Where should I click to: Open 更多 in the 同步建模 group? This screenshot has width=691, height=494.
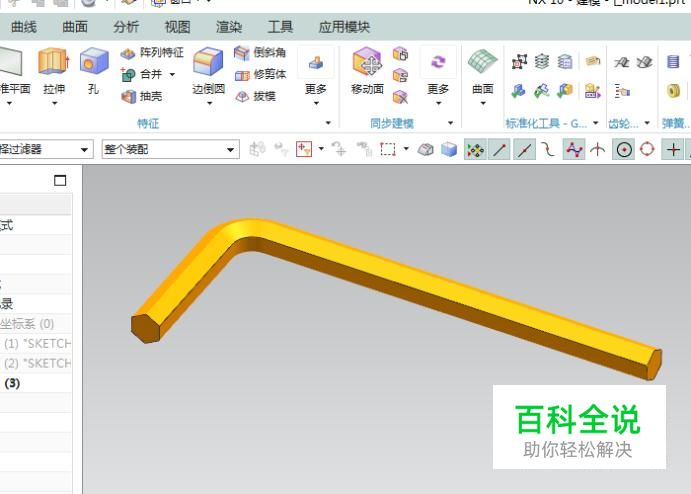pyautogui.click(x=438, y=75)
